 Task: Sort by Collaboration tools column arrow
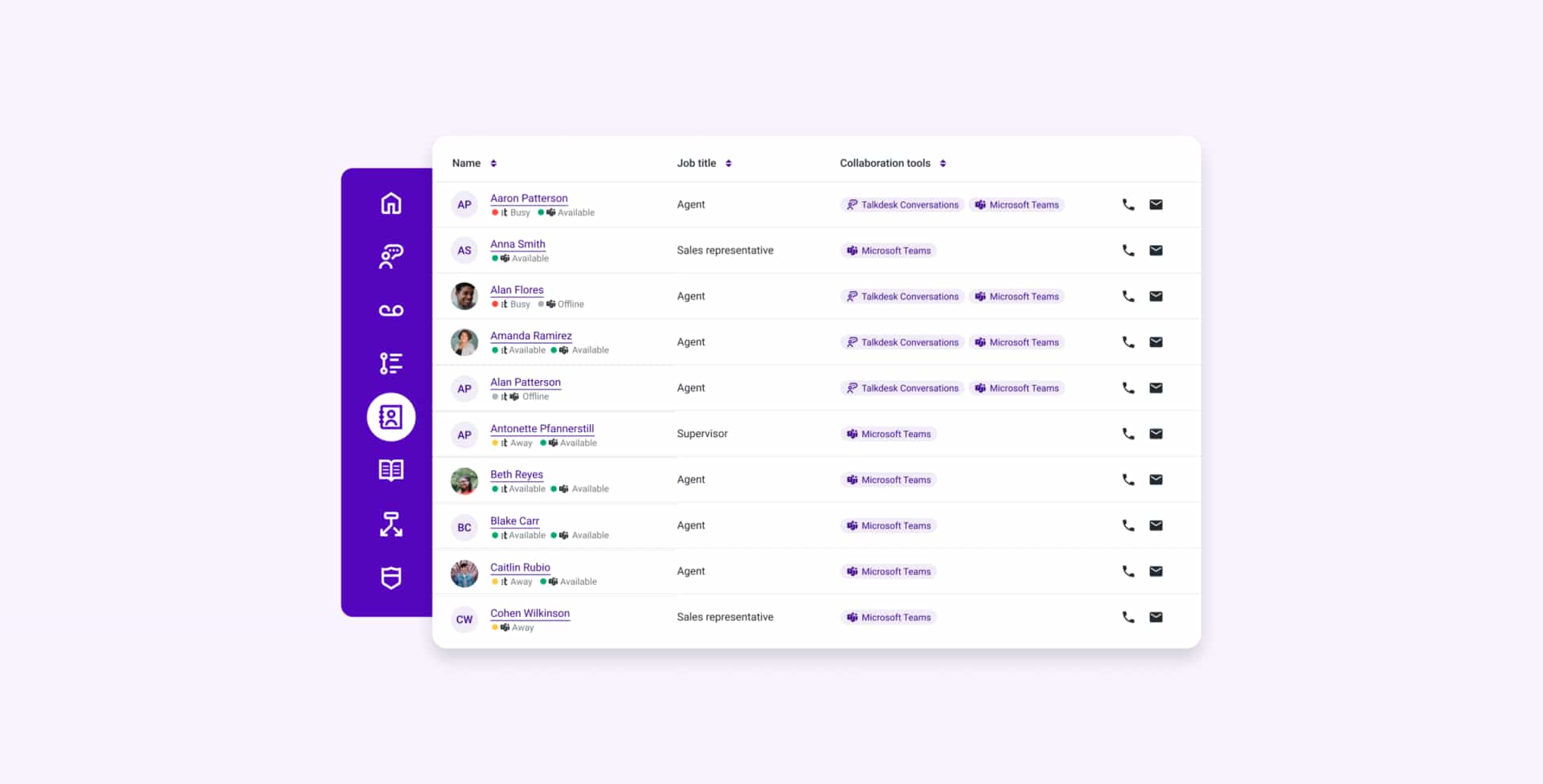click(943, 163)
